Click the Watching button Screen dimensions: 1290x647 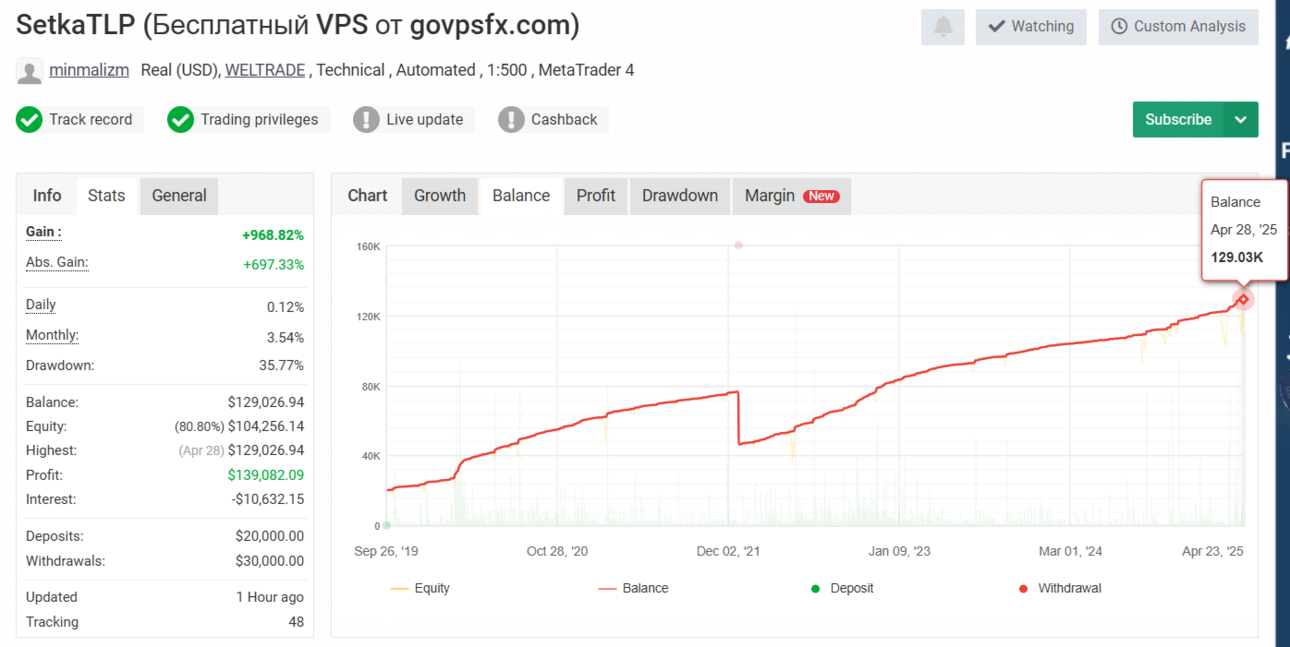click(x=1031, y=27)
